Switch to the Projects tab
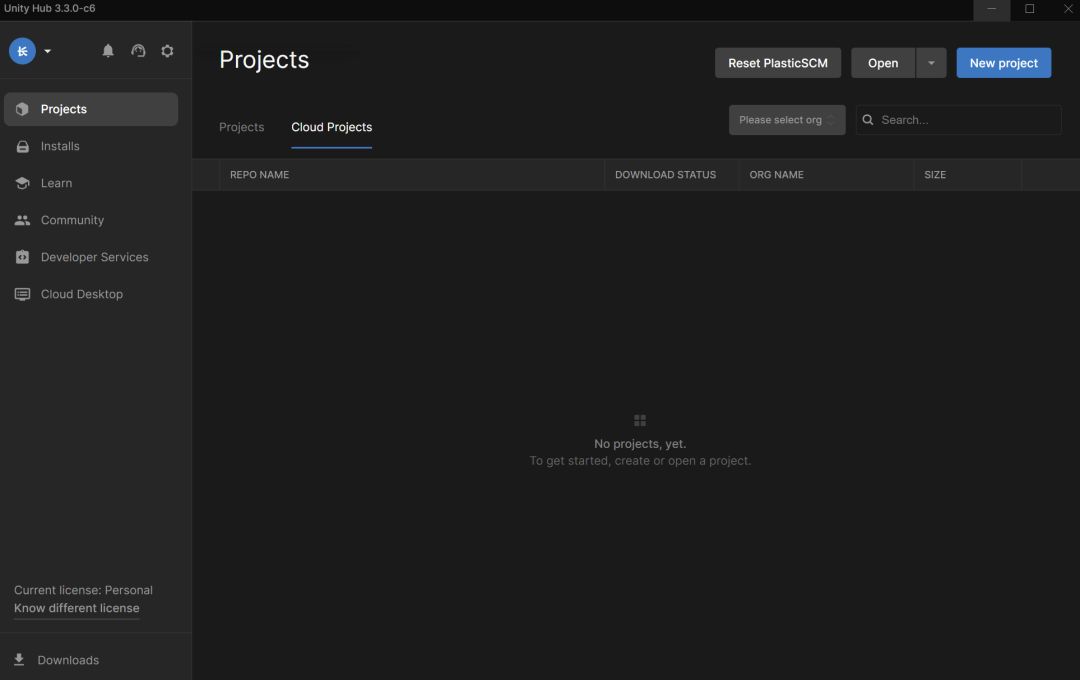1080x680 pixels. (x=242, y=127)
